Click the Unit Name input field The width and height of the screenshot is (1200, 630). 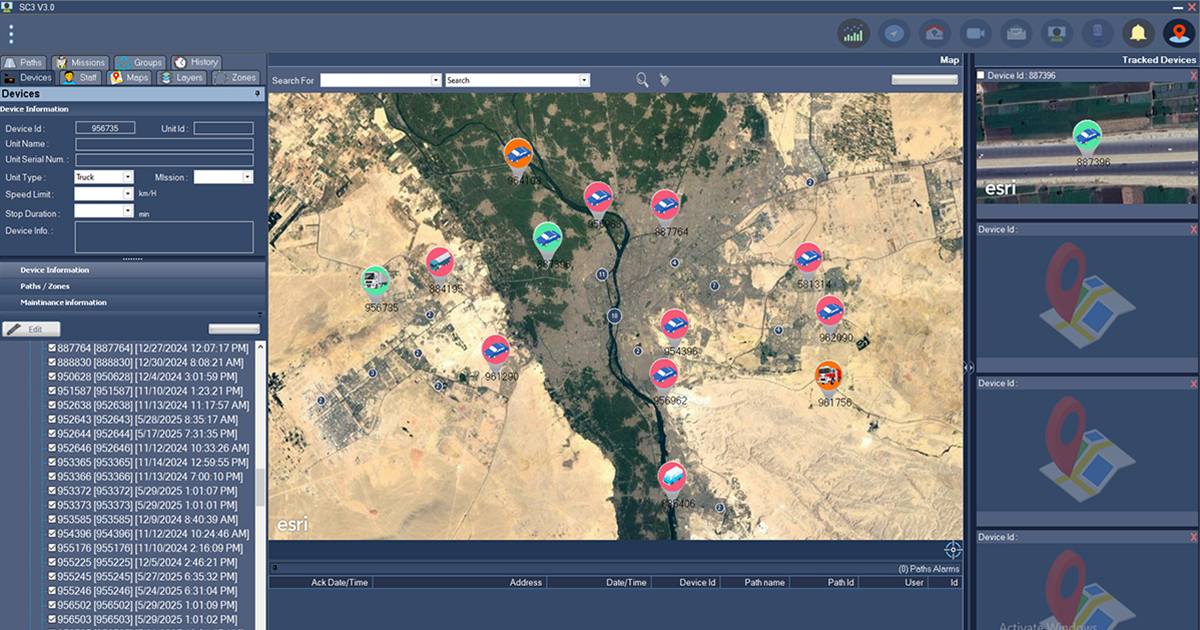pyautogui.click(x=164, y=144)
